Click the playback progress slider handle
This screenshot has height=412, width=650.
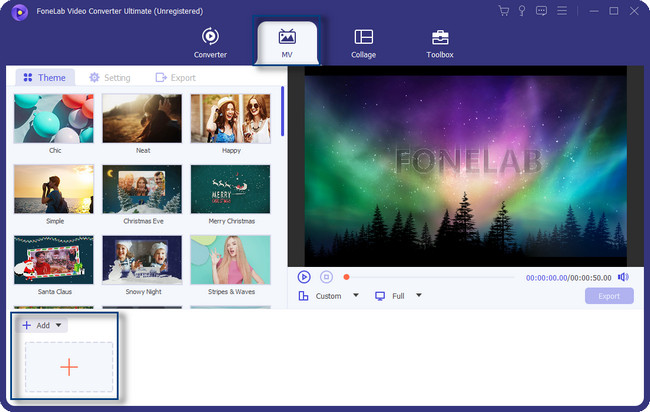tap(346, 277)
